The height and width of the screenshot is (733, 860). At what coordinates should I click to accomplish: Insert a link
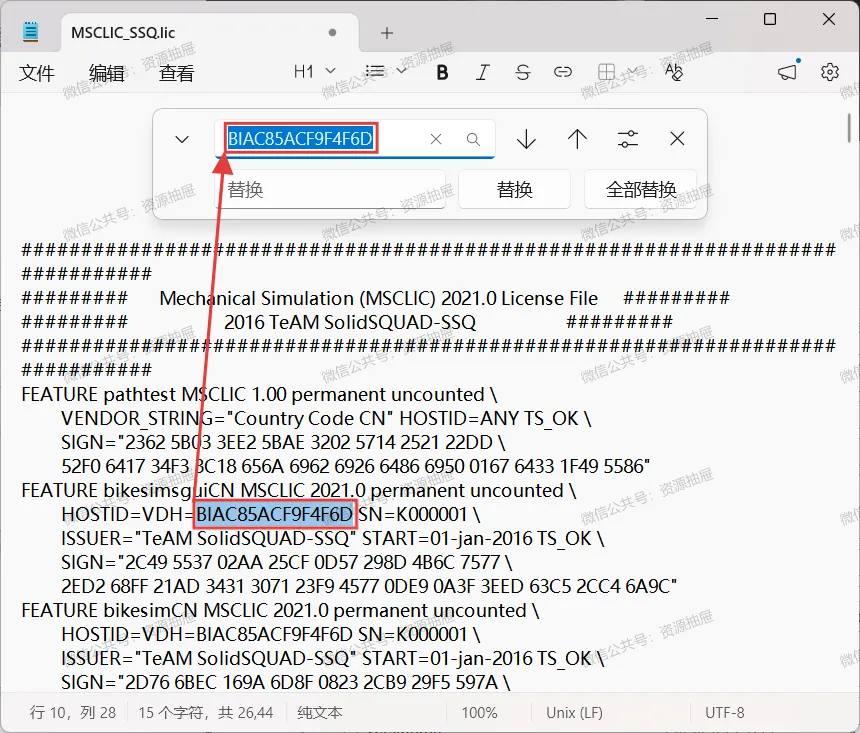tap(563, 72)
